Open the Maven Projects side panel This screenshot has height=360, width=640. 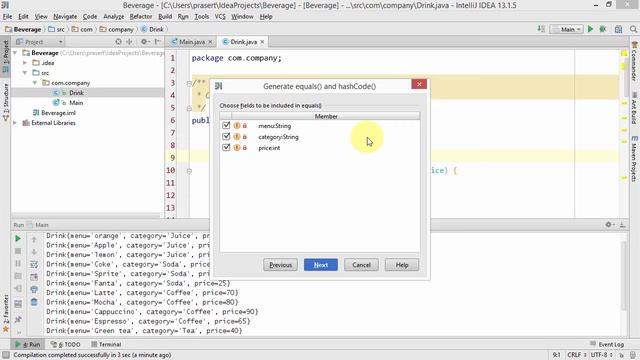[x=634, y=159]
